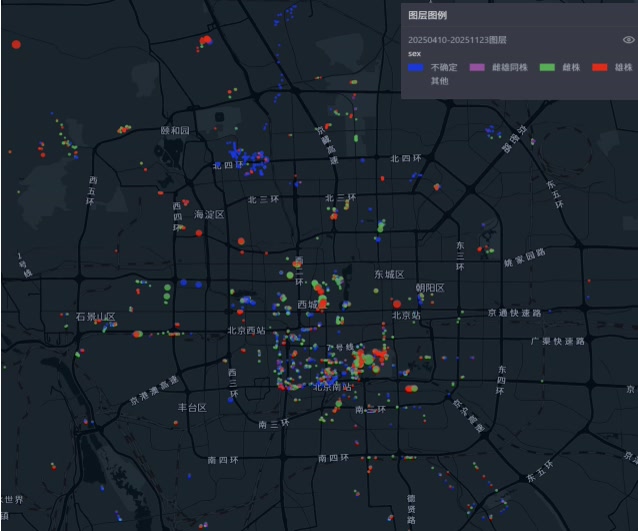The width and height of the screenshot is (638, 531).
Task: Click the 丰台区 district label
Action: click(x=192, y=408)
